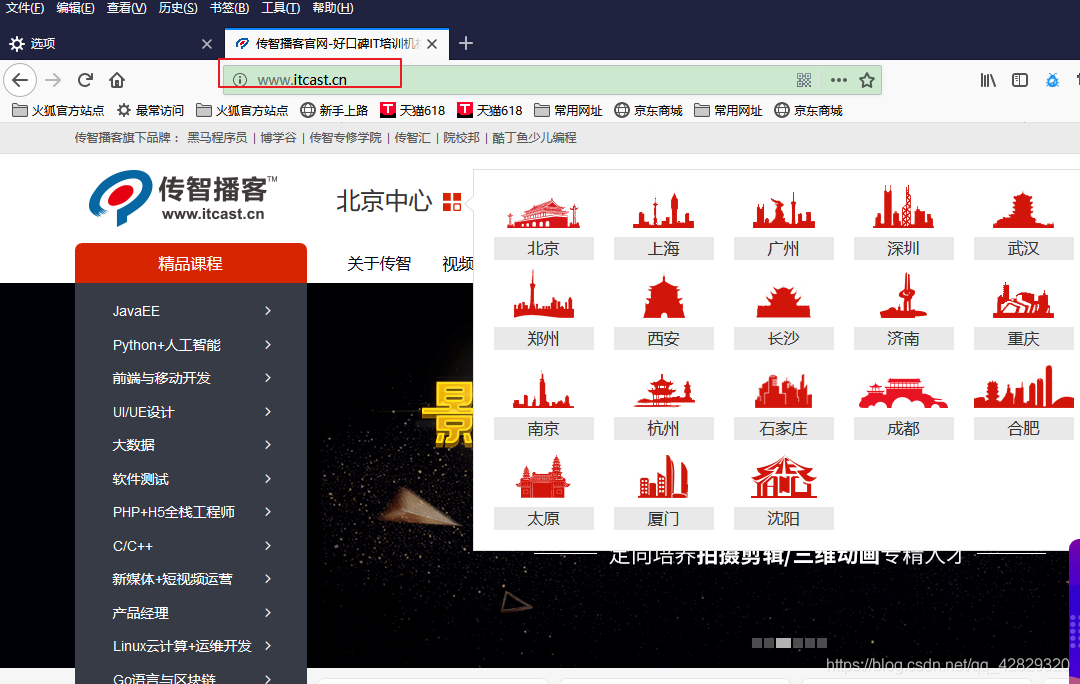Open the 编辑(E) menu
1080x684 pixels.
pos(75,8)
